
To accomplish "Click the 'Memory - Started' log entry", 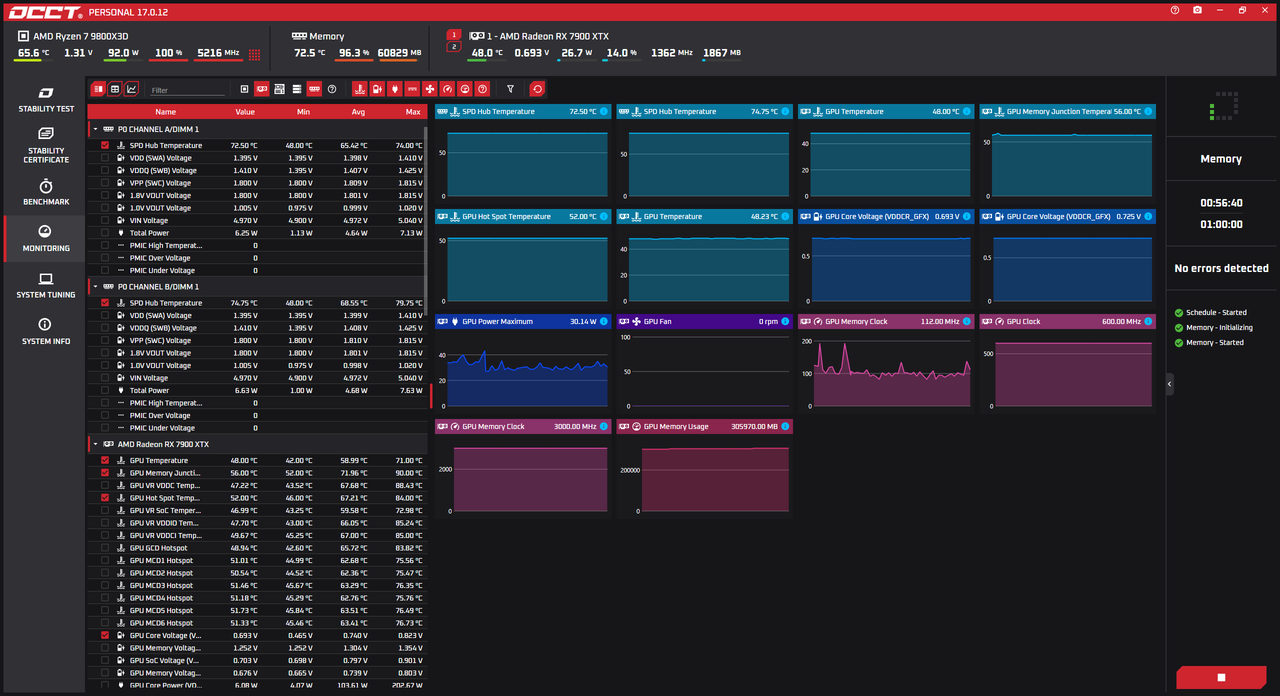I will [x=1215, y=343].
